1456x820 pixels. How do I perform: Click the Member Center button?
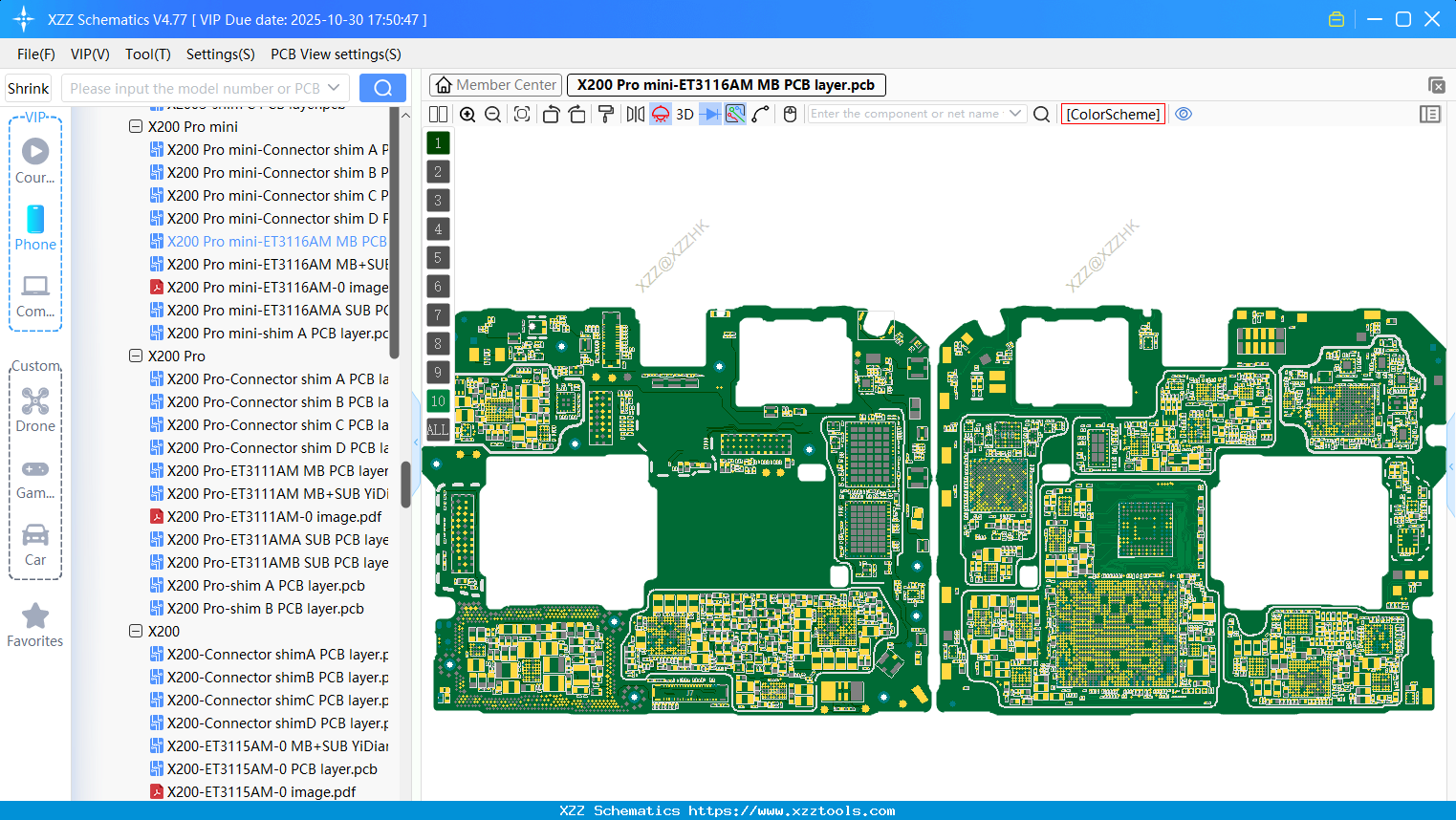(x=495, y=84)
